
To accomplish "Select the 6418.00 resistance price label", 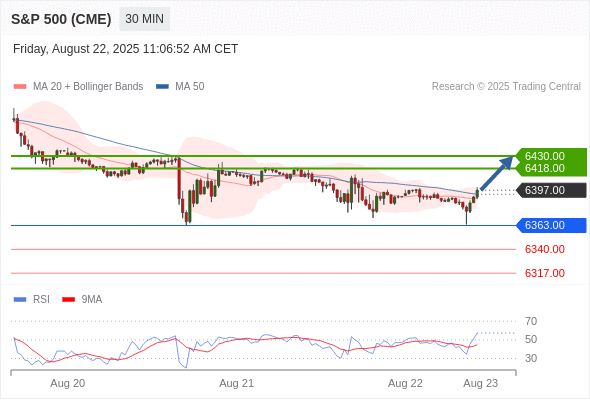I will tap(544, 168).
